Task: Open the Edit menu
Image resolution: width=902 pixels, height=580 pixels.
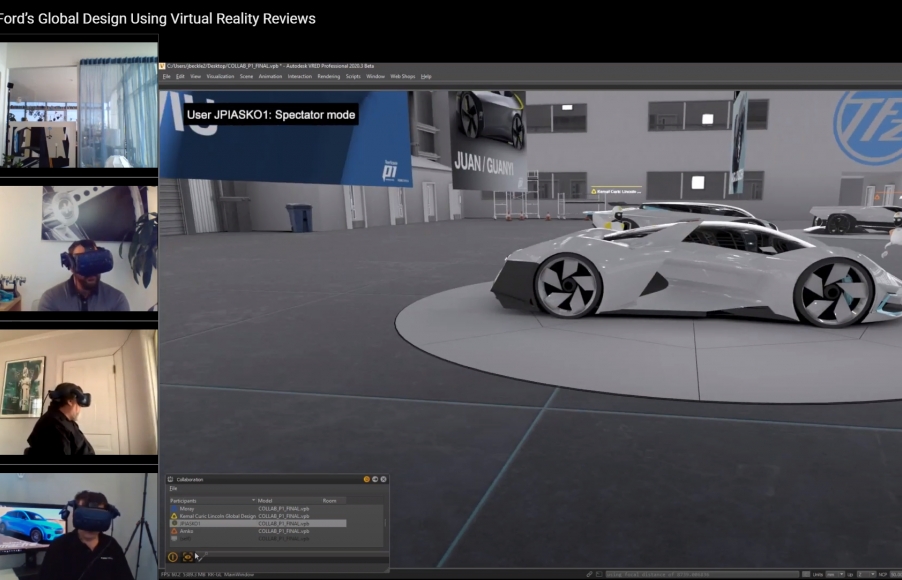Action: [x=180, y=77]
